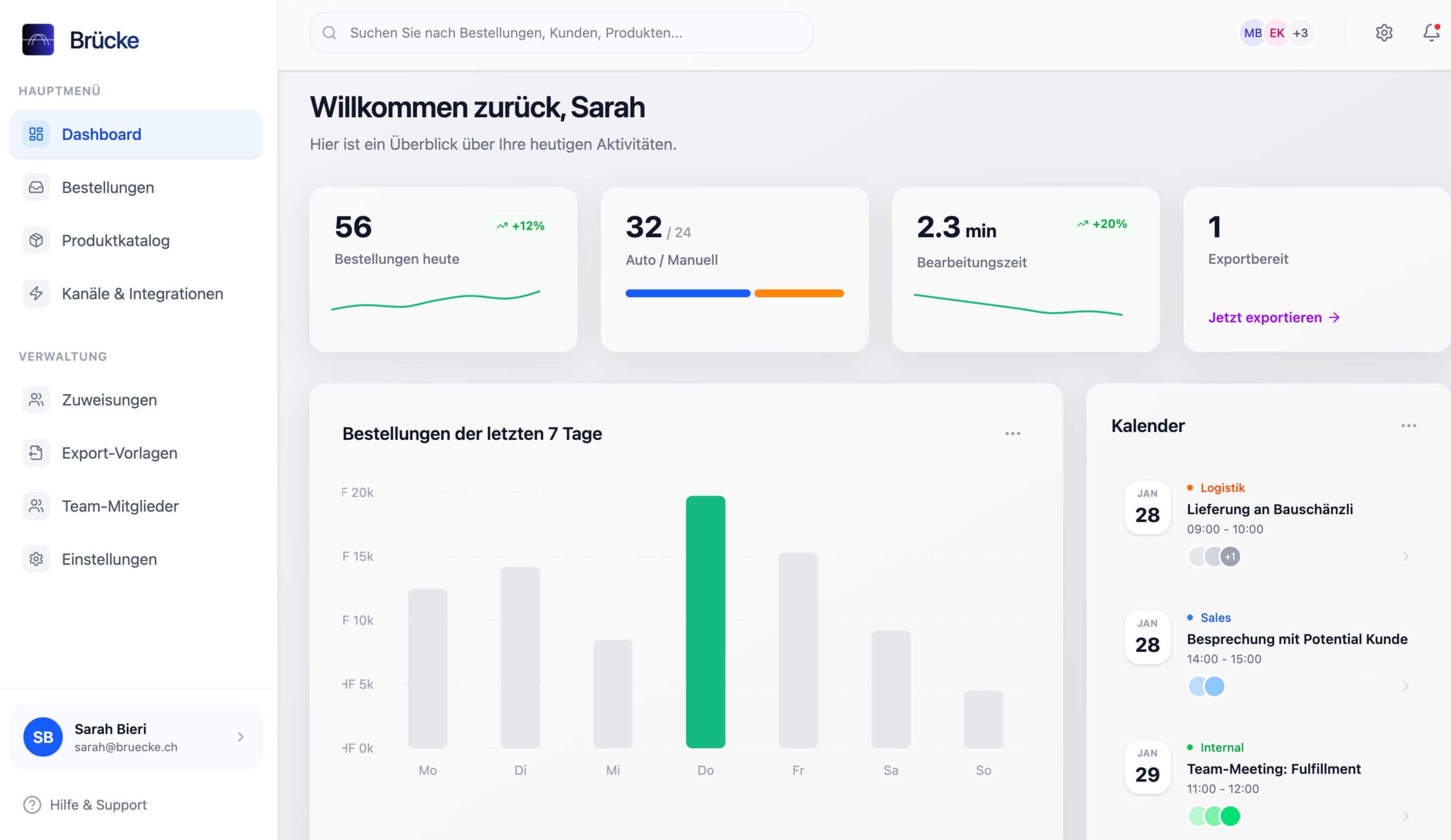Click the Hilfe & Support question icon
Viewport: 1451px width, 840px height.
pos(32,804)
